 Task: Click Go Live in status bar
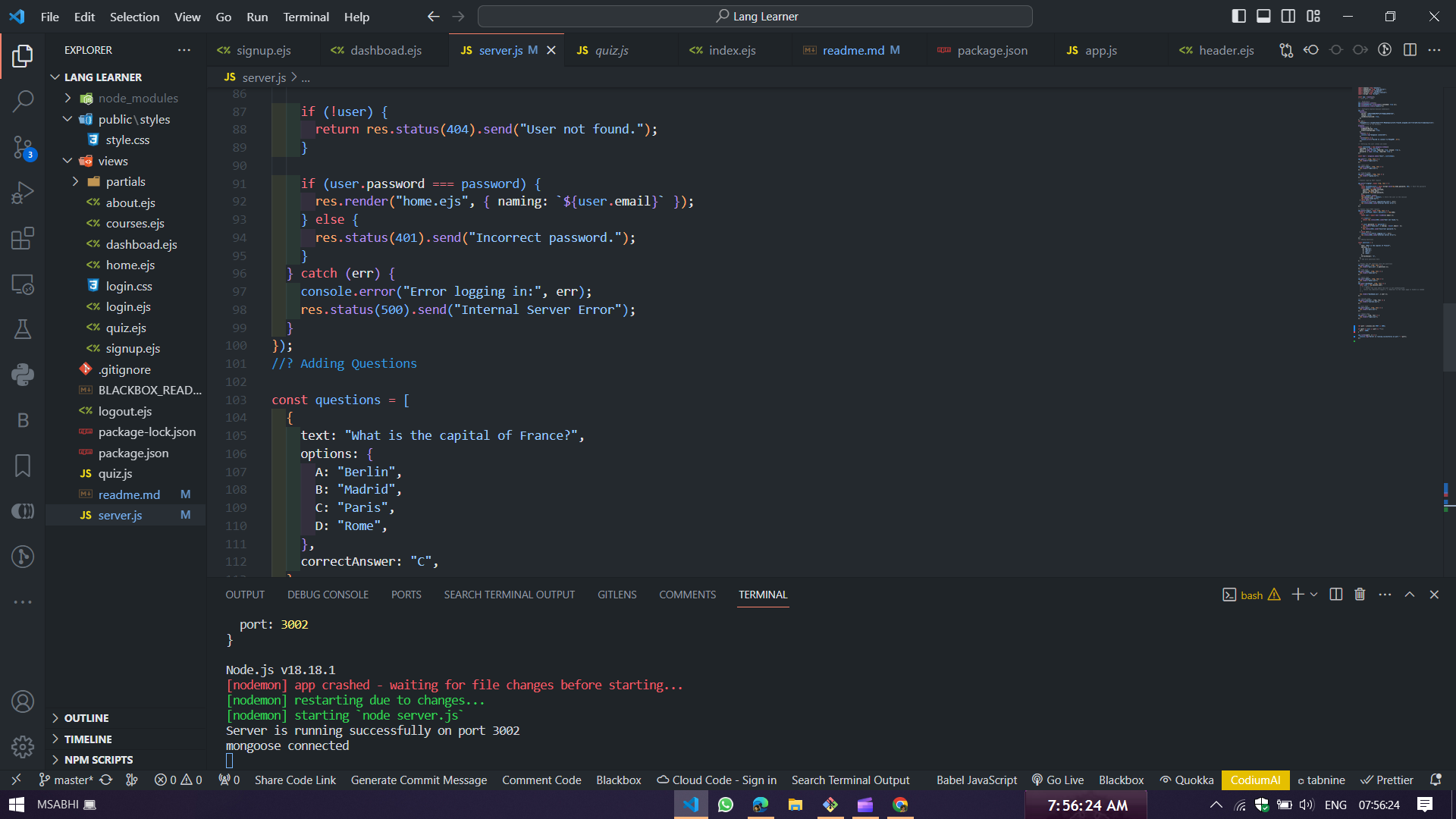point(1058,780)
